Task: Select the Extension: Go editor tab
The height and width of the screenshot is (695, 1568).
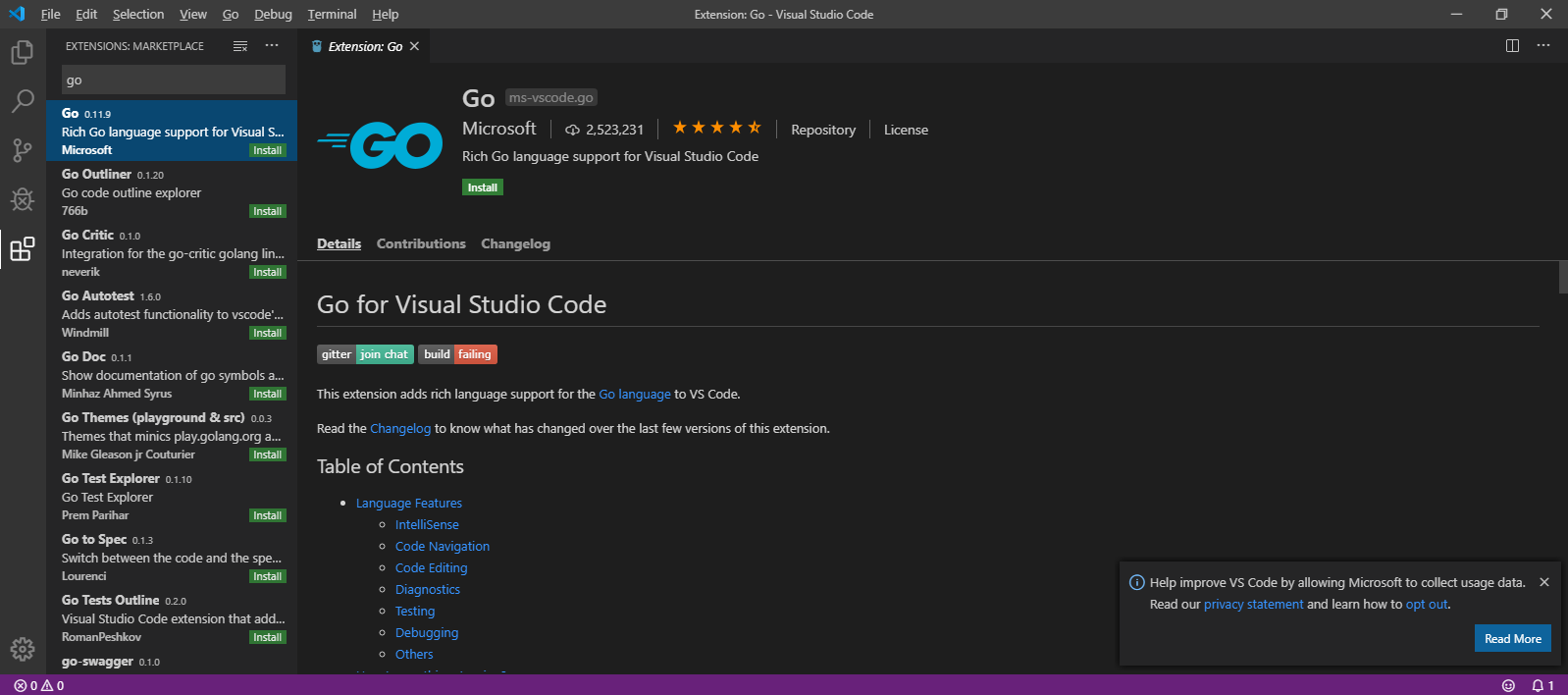Action: click(x=364, y=46)
